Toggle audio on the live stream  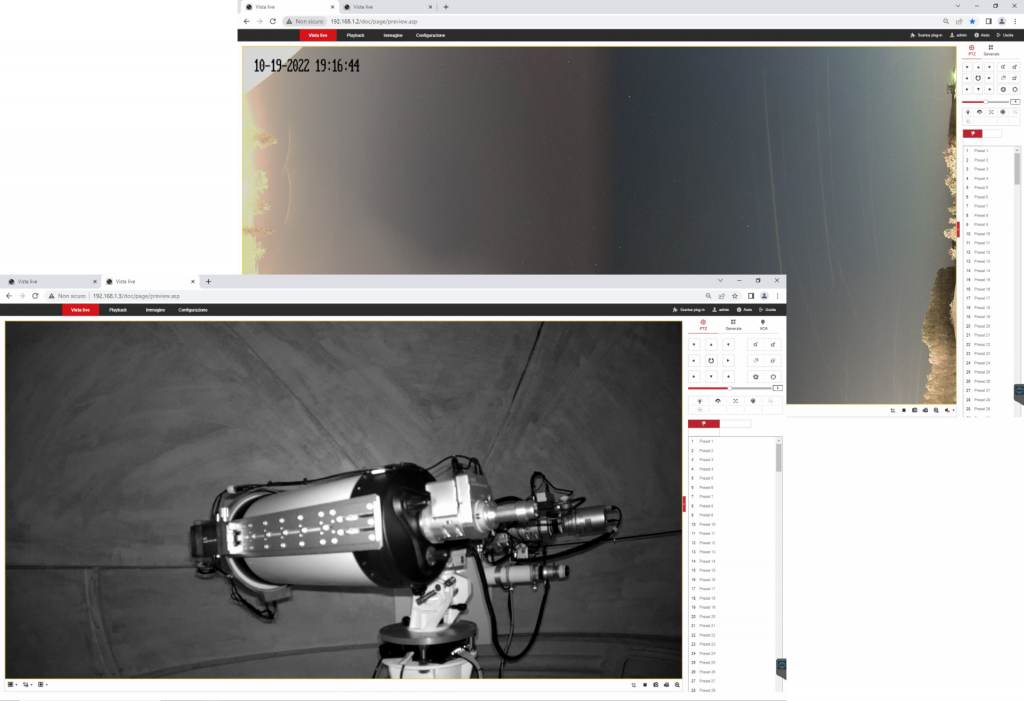pos(666,685)
